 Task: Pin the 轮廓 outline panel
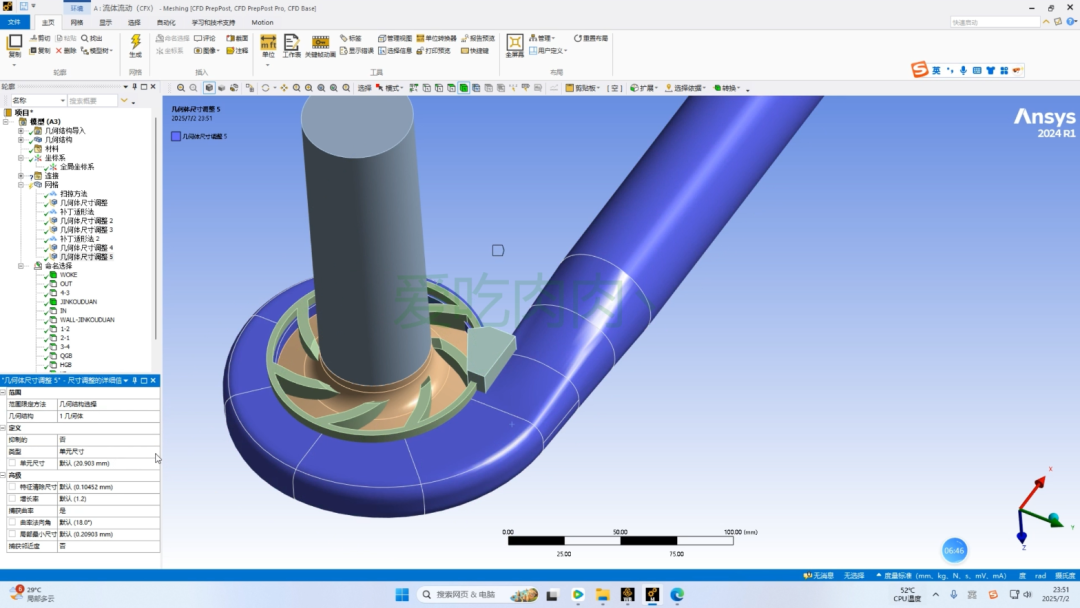pyautogui.click(x=134, y=87)
